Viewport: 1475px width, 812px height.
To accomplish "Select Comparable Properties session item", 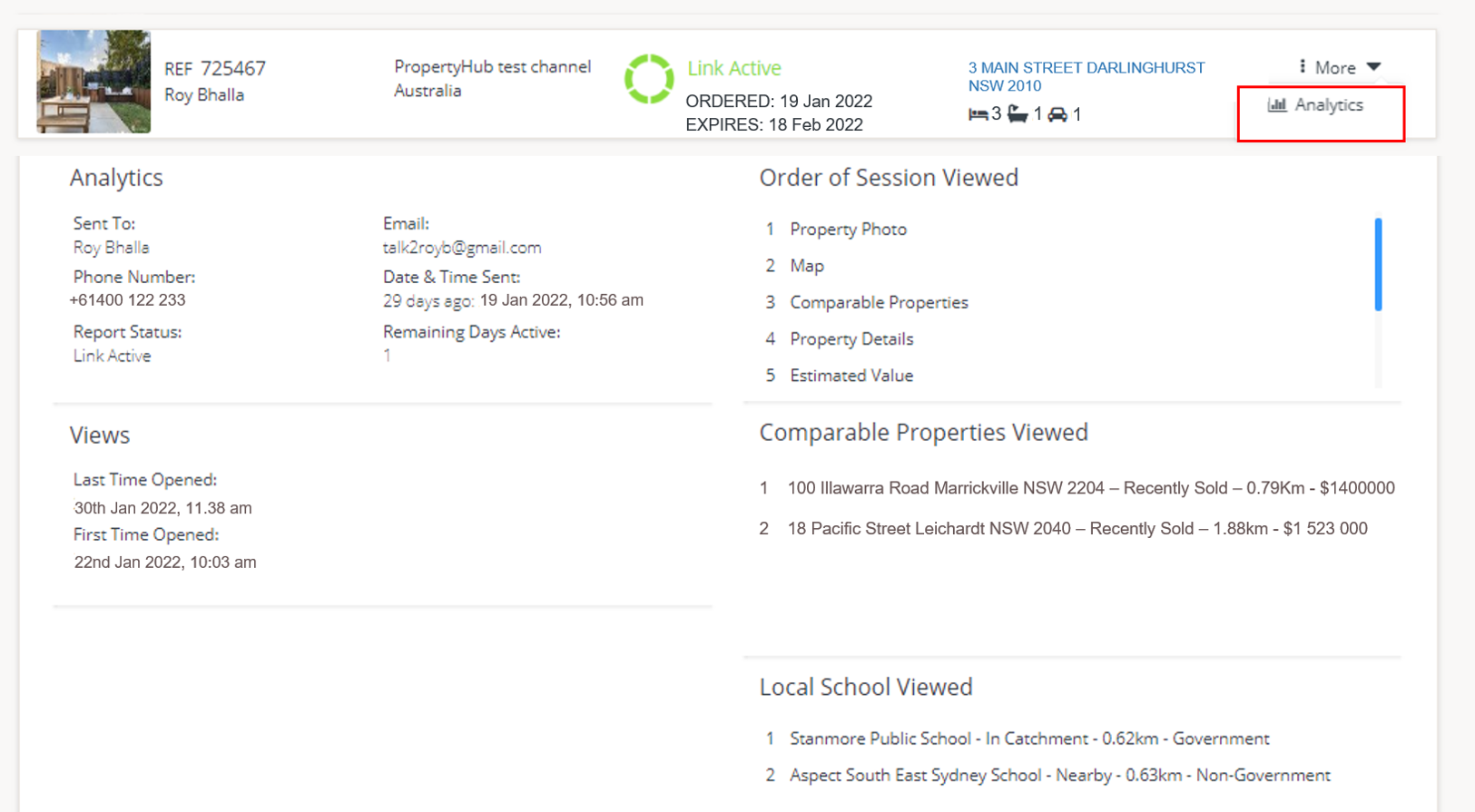I will tap(879, 302).
